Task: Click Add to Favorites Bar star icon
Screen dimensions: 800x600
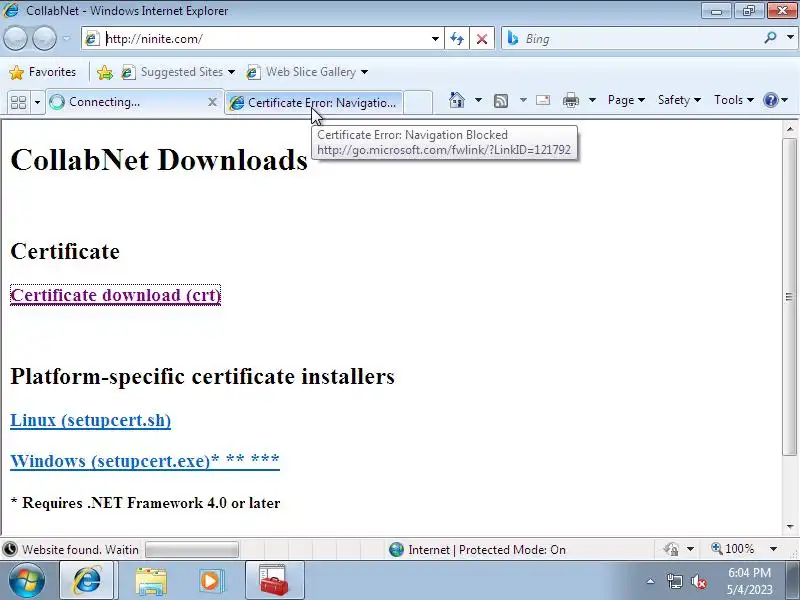Action: pos(105,72)
